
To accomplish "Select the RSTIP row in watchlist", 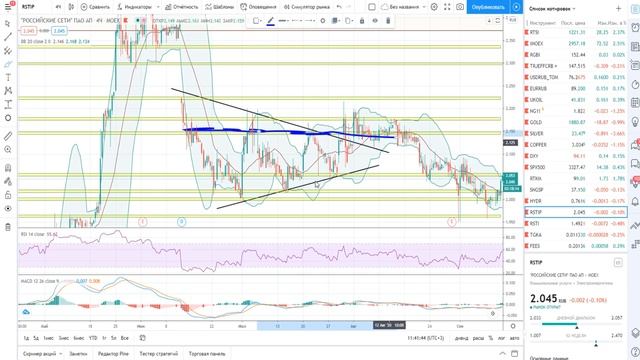I will (576, 212).
